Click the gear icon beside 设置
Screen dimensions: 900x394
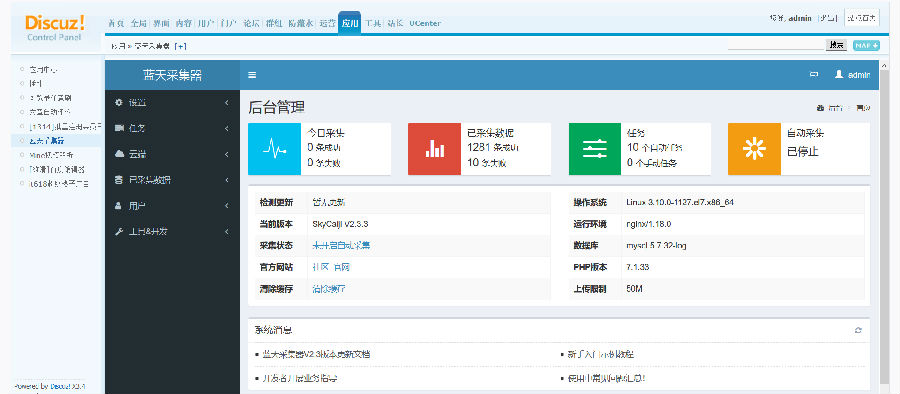[119, 102]
